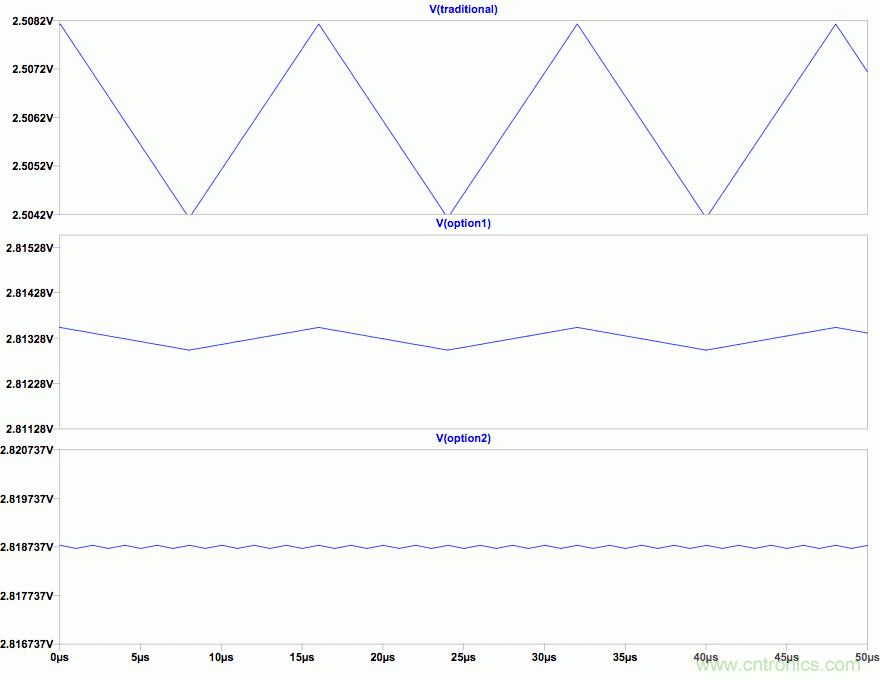Viewport: 880px width, 680px height.
Task: Click the 2.816737V axis tick label
Action: pyautogui.click(x=27, y=643)
